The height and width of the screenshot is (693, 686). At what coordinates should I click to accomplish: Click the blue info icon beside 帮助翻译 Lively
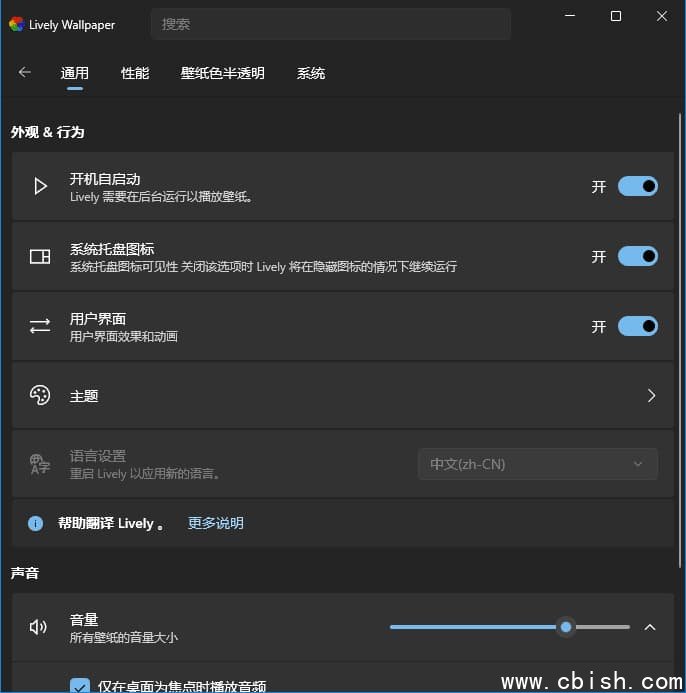click(35, 523)
